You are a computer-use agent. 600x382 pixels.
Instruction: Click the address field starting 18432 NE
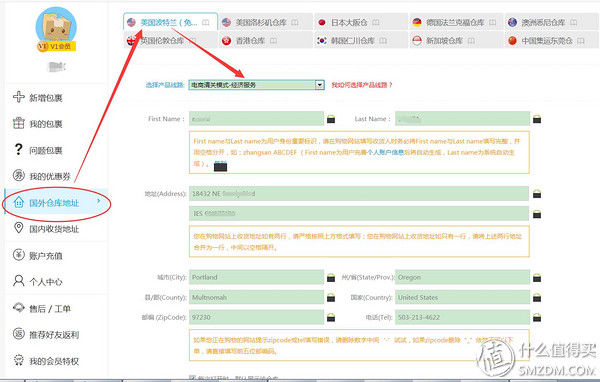[359, 194]
